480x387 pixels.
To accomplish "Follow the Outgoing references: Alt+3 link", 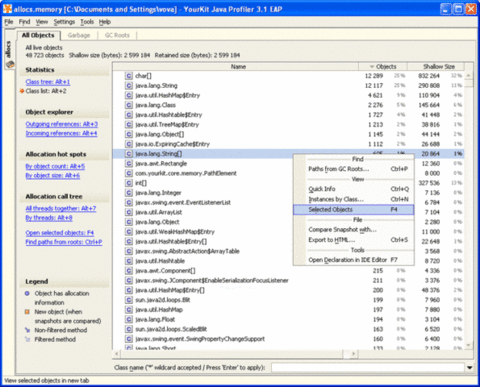I will (62, 124).
